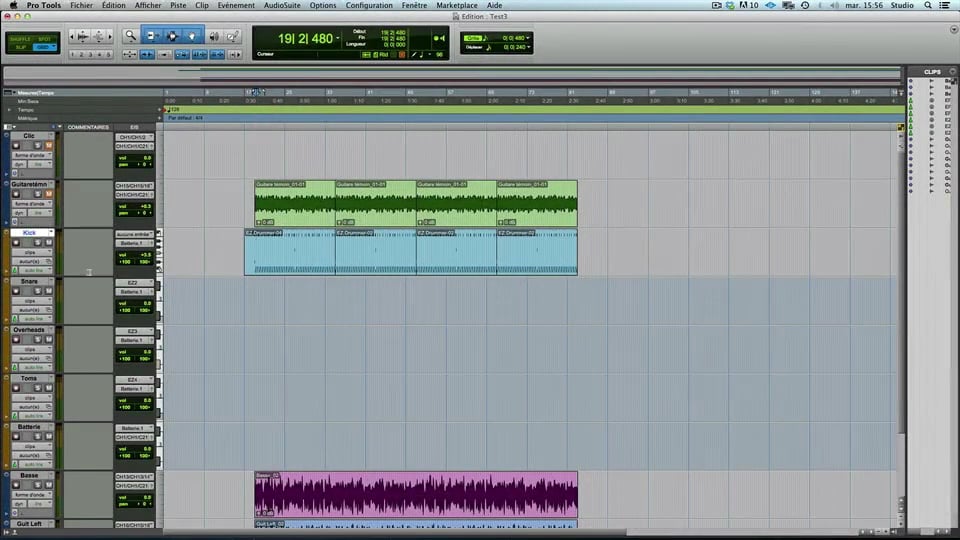Click the horizontal zoom-out arrow button
The width and height of the screenshot is (960, 540).
(72, 37)
